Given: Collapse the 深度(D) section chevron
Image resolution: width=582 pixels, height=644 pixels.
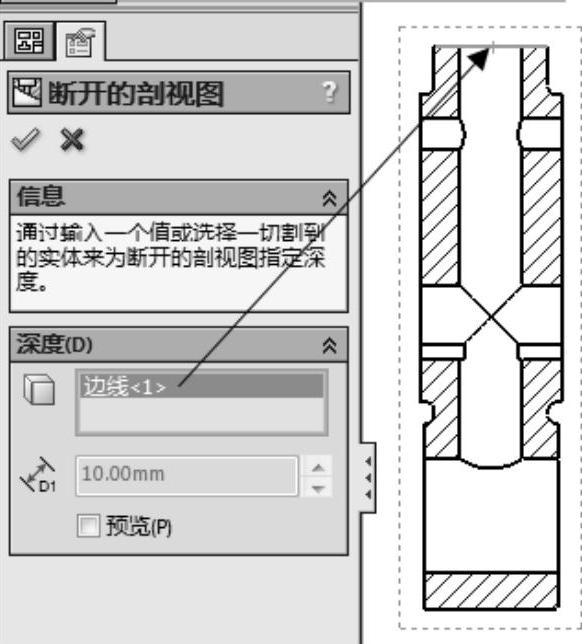Looking at the screenshot, I should coord(329,345).
